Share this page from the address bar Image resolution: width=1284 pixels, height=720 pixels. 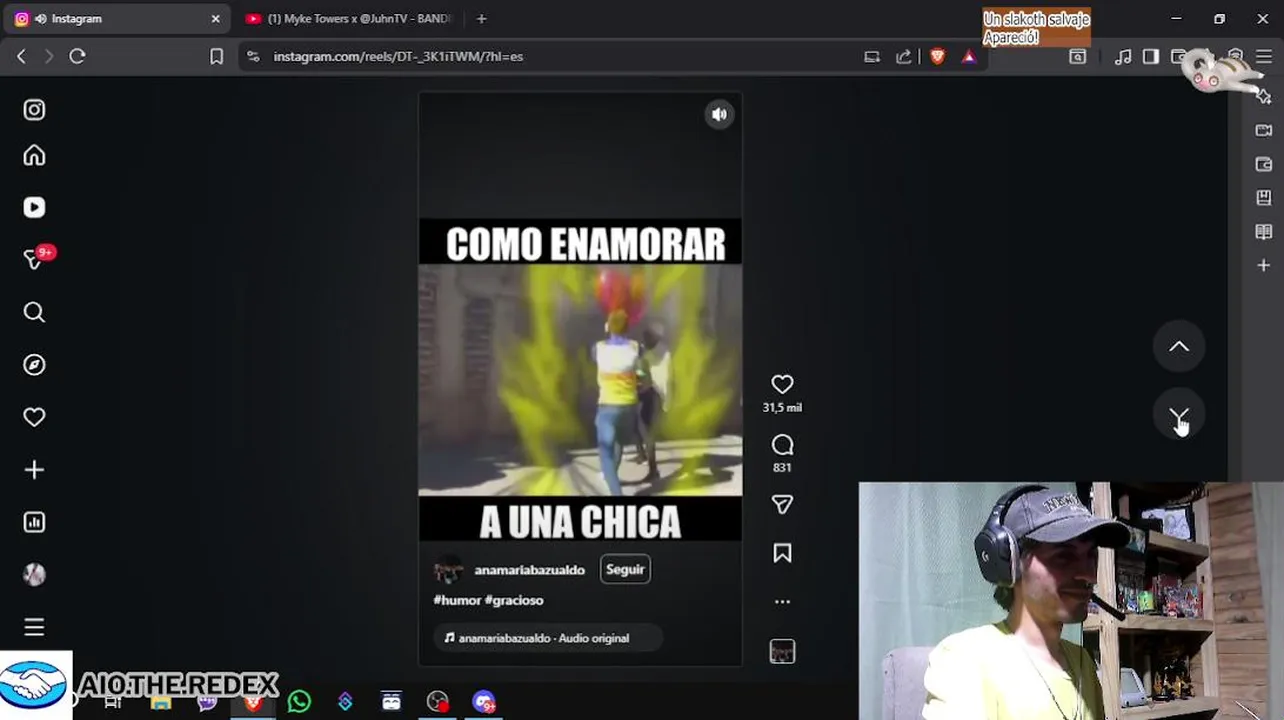tap(904, 57)
